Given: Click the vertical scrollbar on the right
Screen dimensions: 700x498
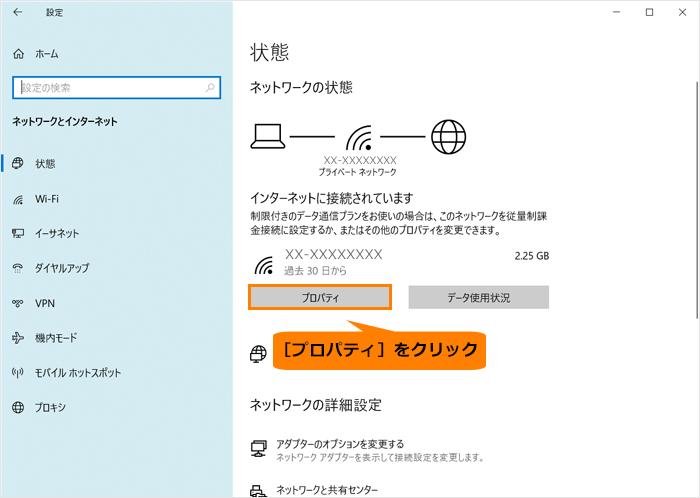Looking at the screenshot, I should tap(697, 200).
